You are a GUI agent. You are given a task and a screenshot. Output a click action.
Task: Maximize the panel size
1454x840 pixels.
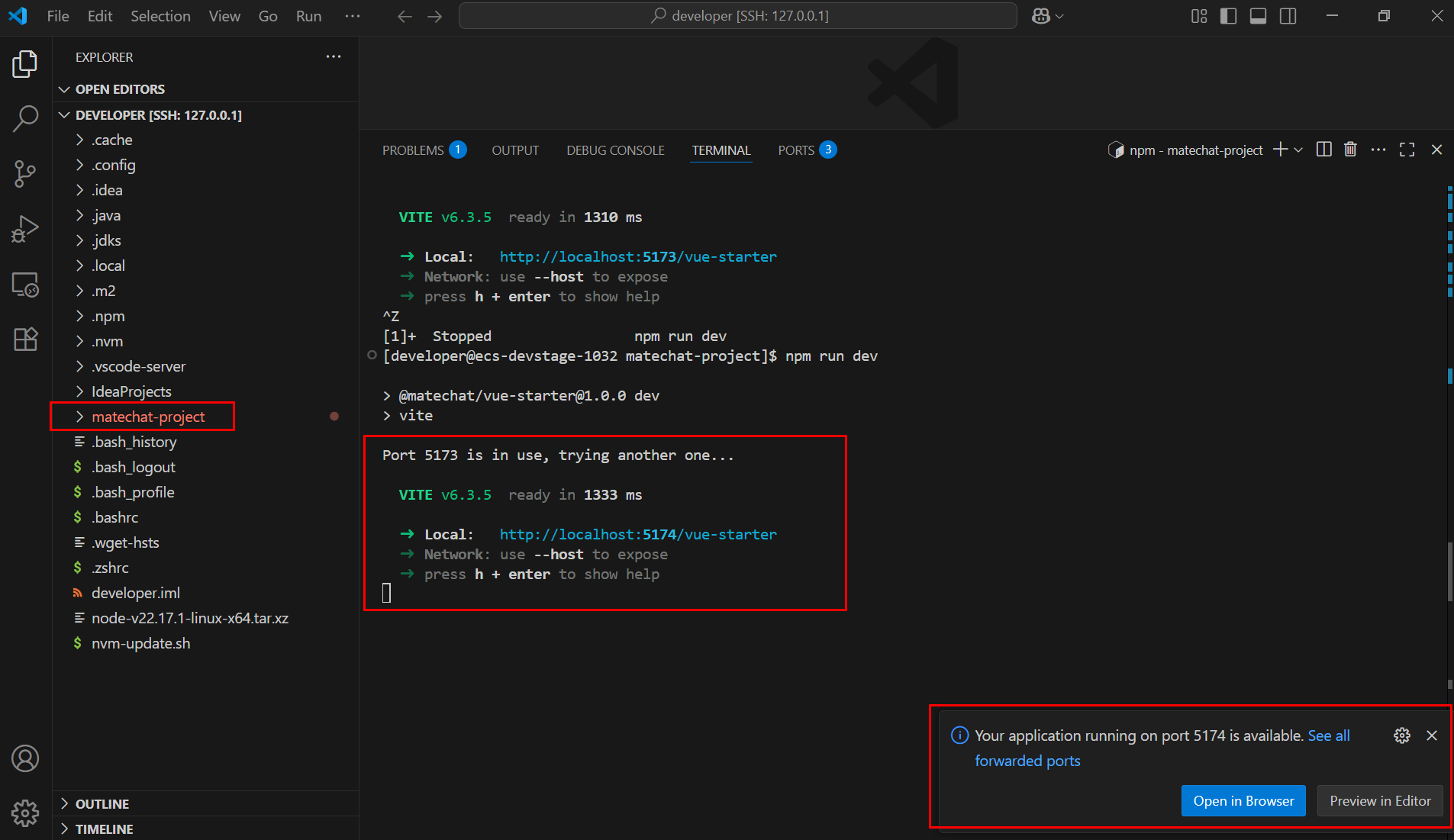coord(1407,150)
